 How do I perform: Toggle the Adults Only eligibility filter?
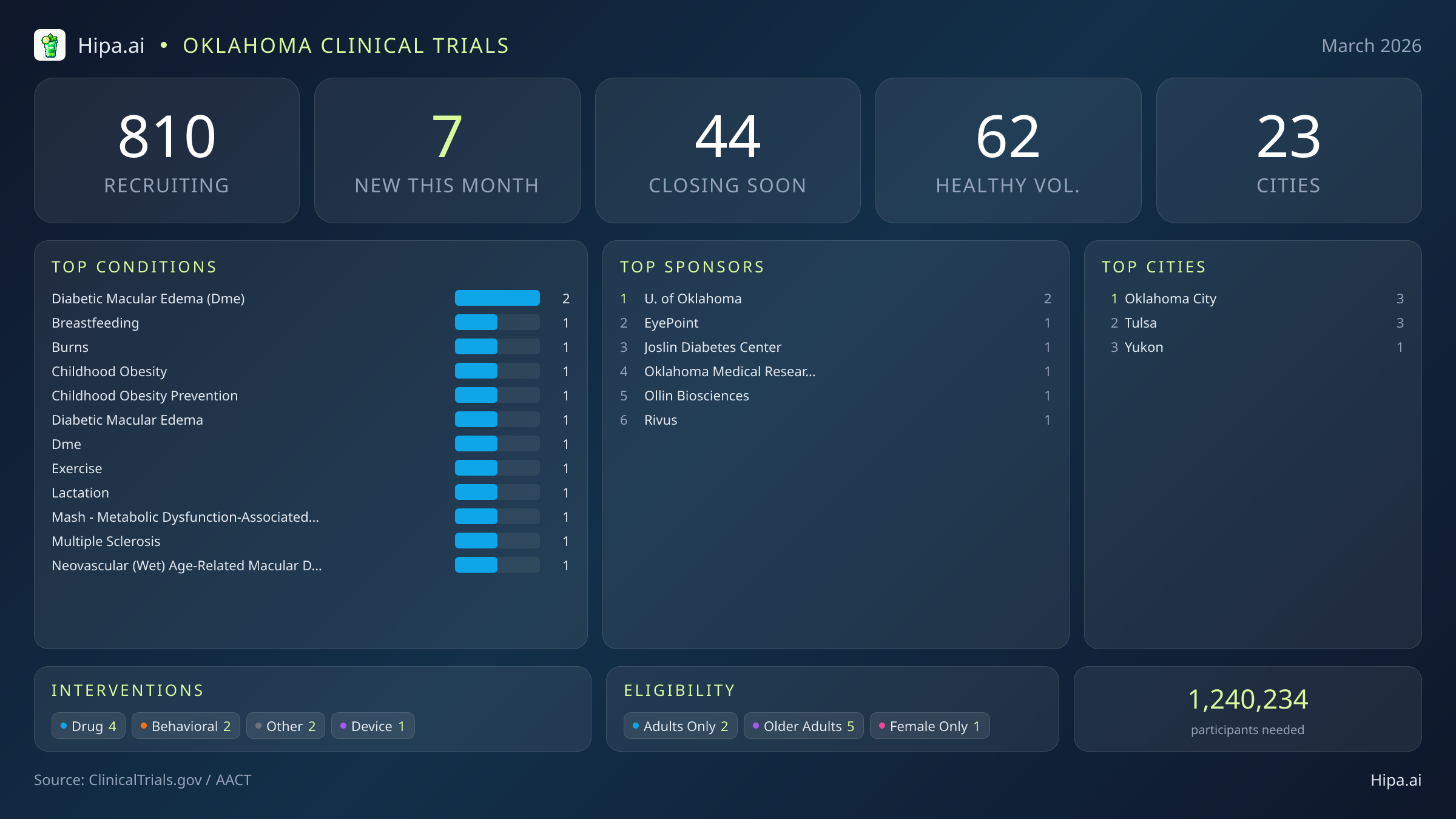(679, 726)
